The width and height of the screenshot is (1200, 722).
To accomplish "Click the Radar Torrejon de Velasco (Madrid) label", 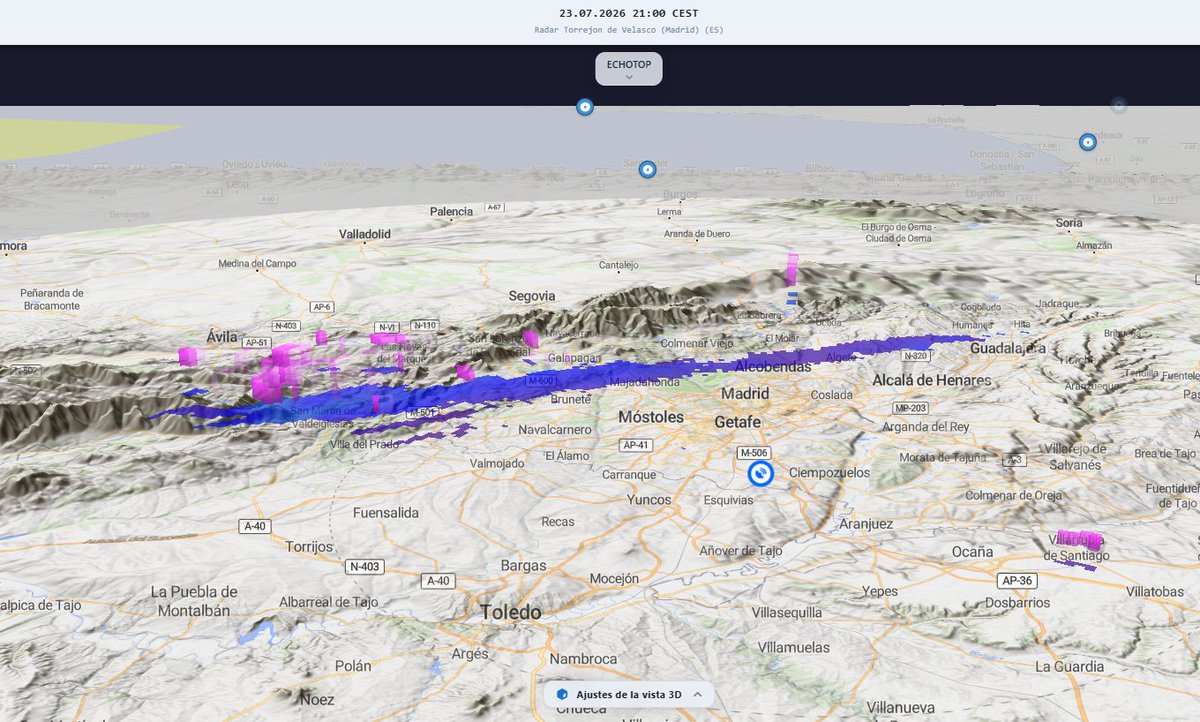I will click(x=629, y=30).
